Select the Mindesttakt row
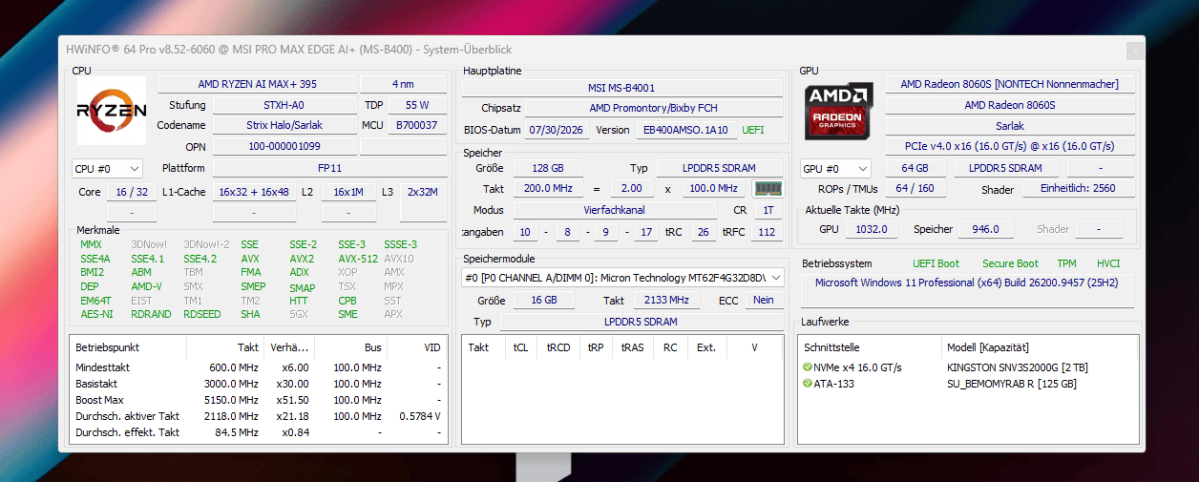 258,367
